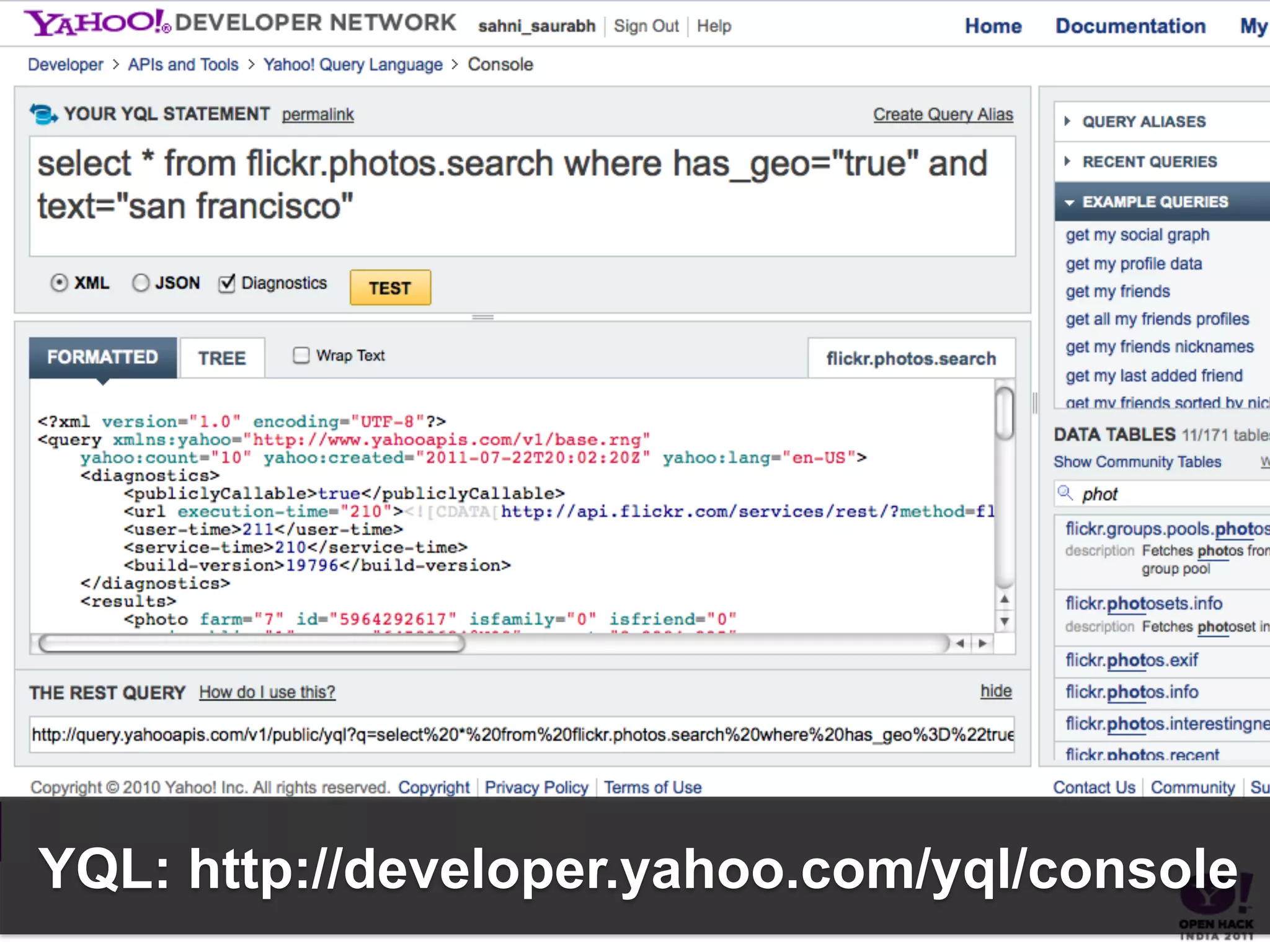Viewport: 1270px width, 952px height.
Task: Expand the Query Aliases section
Action: (x=1161, y=121)
